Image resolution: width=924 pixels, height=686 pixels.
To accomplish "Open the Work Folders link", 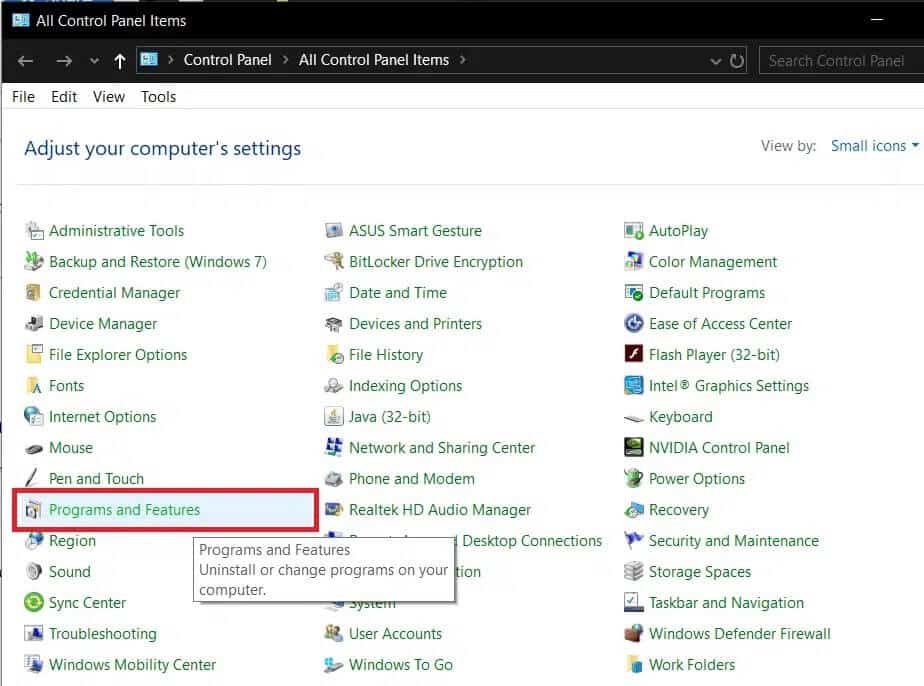I will click(x=692, y=664).
